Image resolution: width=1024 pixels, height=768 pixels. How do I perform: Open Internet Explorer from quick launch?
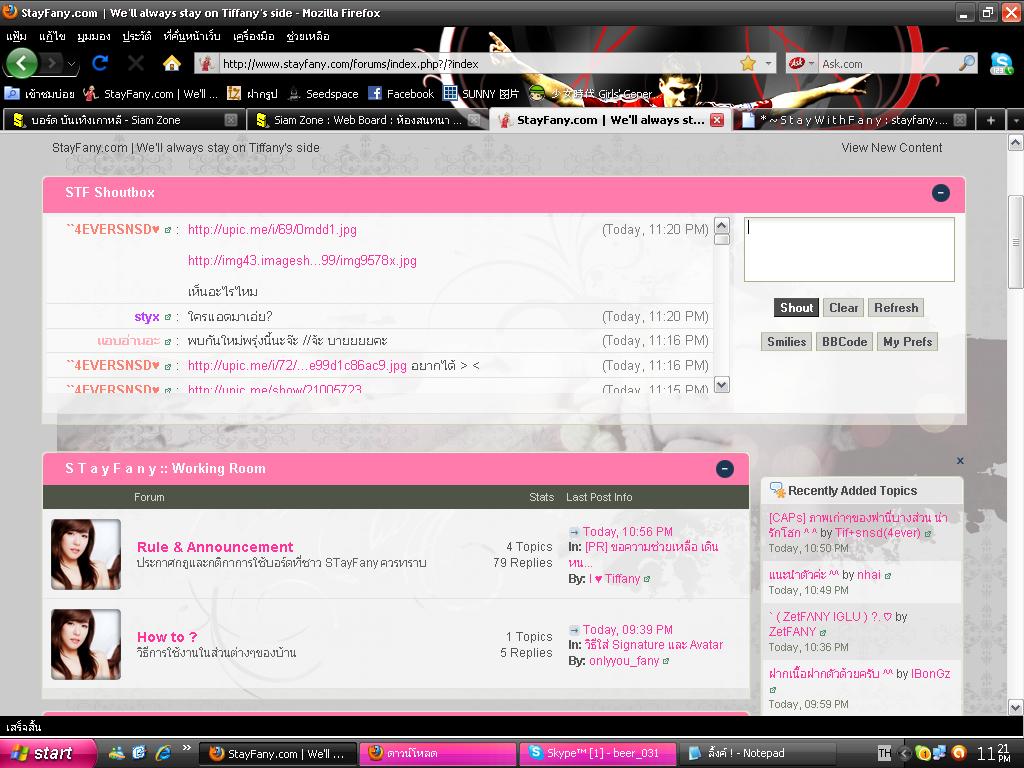163,753
